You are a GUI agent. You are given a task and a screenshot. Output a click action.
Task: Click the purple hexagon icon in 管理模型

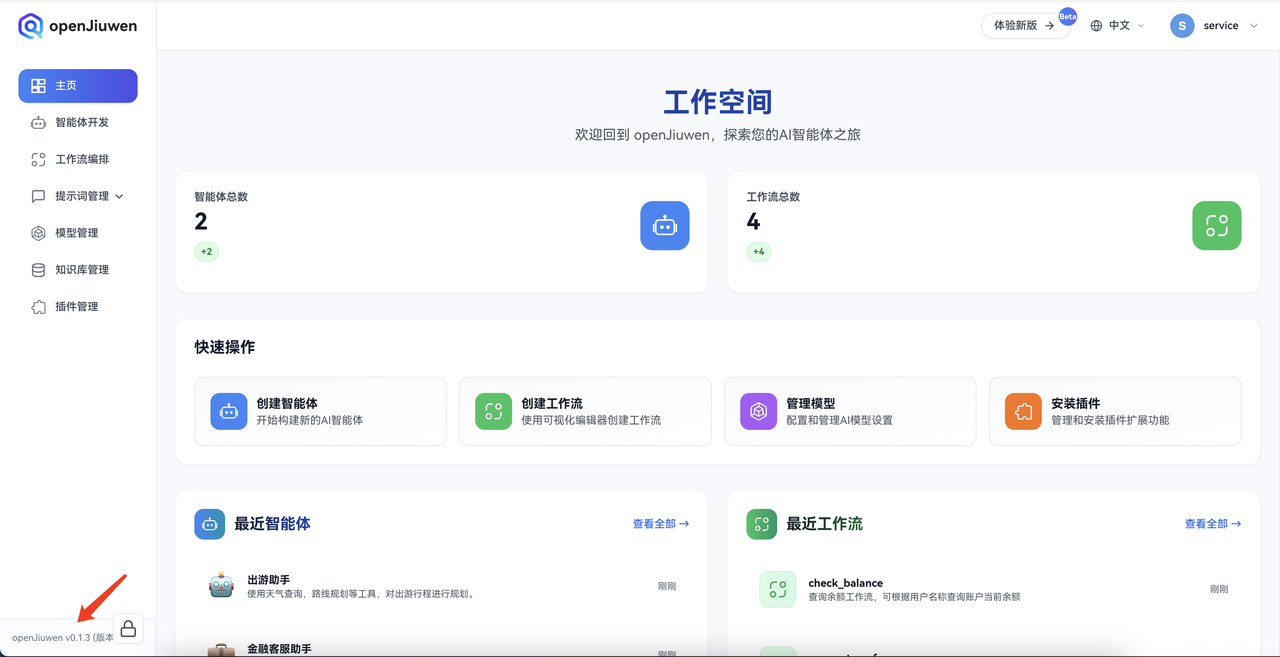[x=758, y=411]
